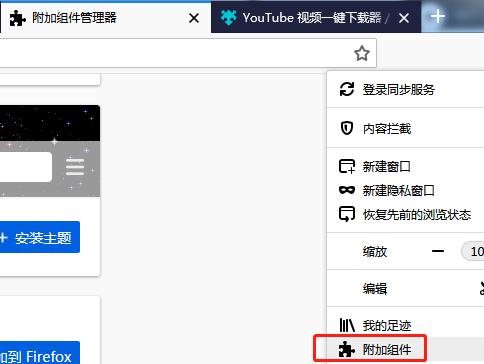Open 内容拦截 settings
The image size is (484, 364).
(406, 128)
